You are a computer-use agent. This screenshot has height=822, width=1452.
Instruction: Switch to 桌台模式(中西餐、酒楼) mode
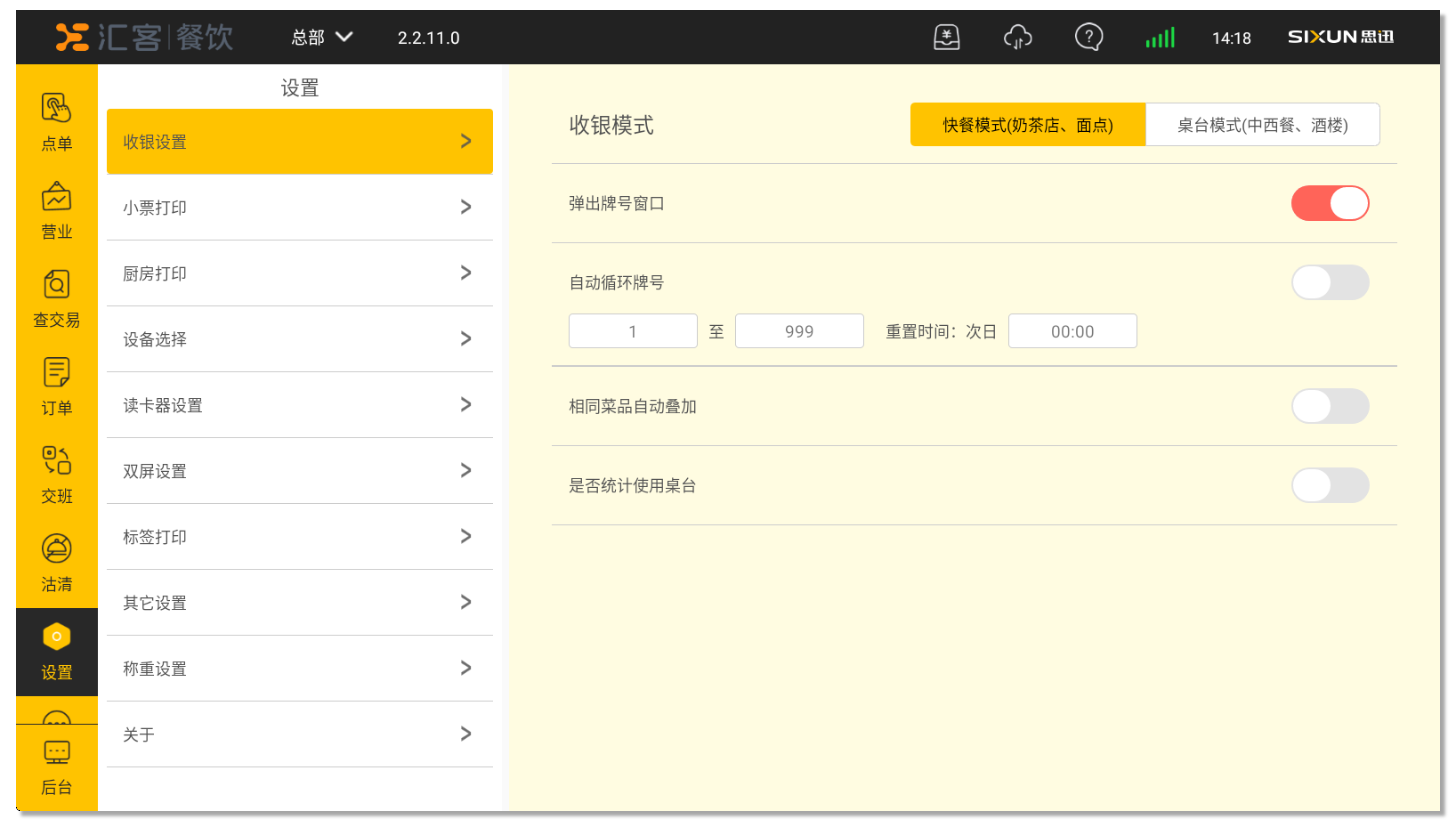tap(1262, 125)
